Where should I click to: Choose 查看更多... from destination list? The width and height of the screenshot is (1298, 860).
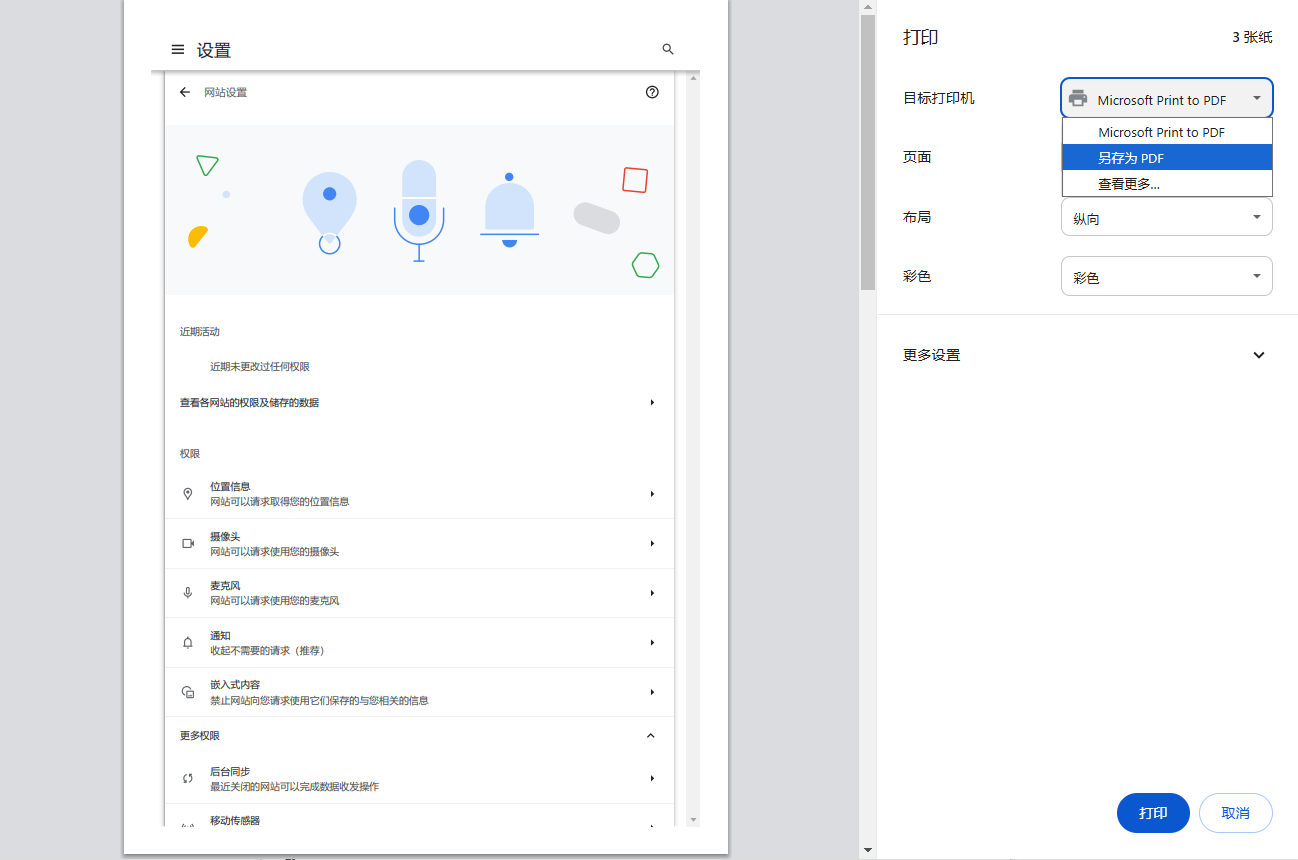[x=1167, y=184]
